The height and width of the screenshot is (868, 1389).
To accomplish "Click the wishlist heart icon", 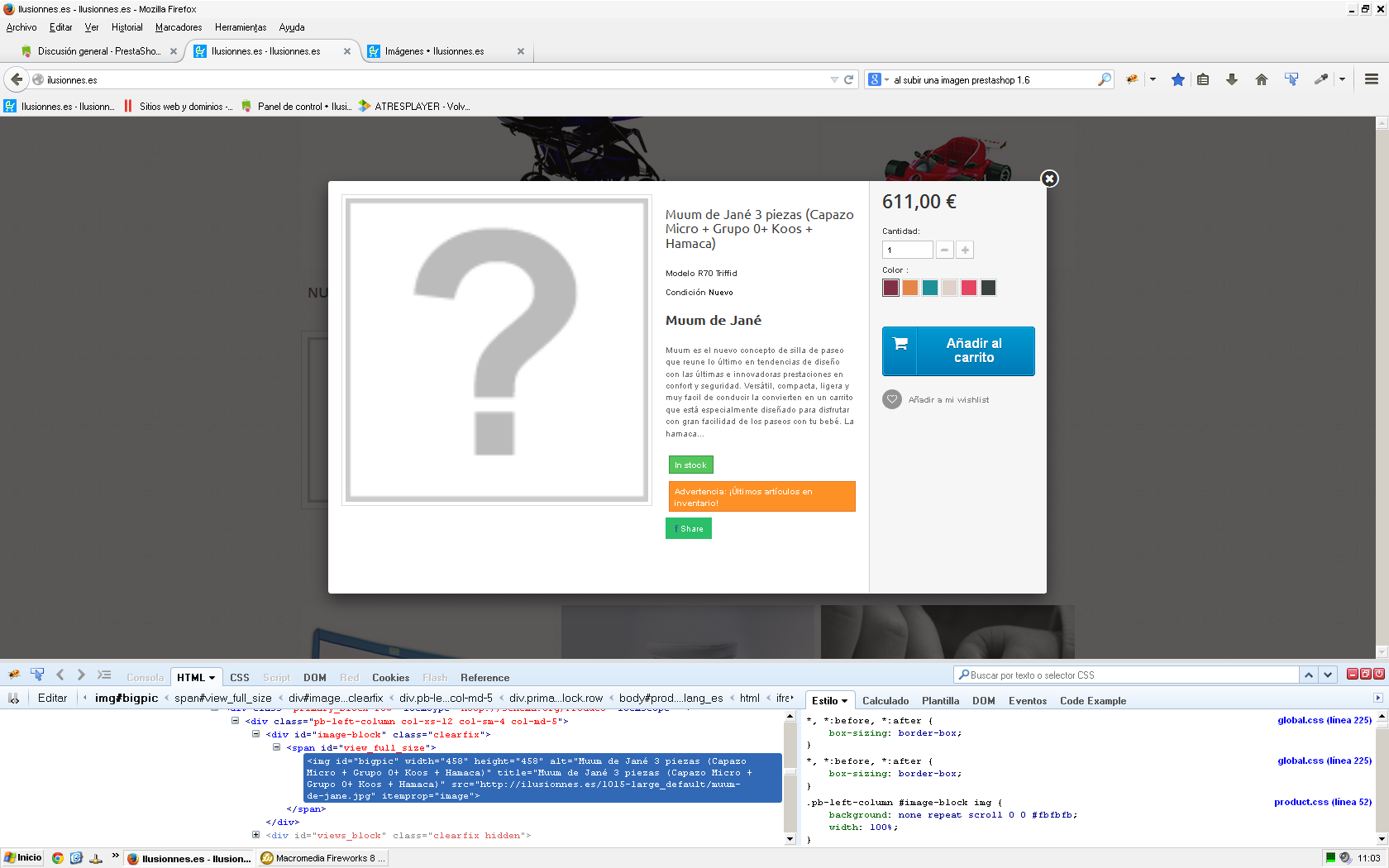I will [x=892, y=399].
